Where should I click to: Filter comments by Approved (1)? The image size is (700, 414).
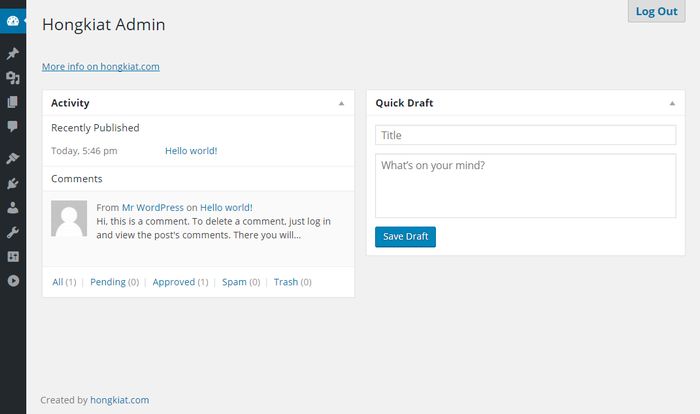pyautogui.click(x=180, y=282)
